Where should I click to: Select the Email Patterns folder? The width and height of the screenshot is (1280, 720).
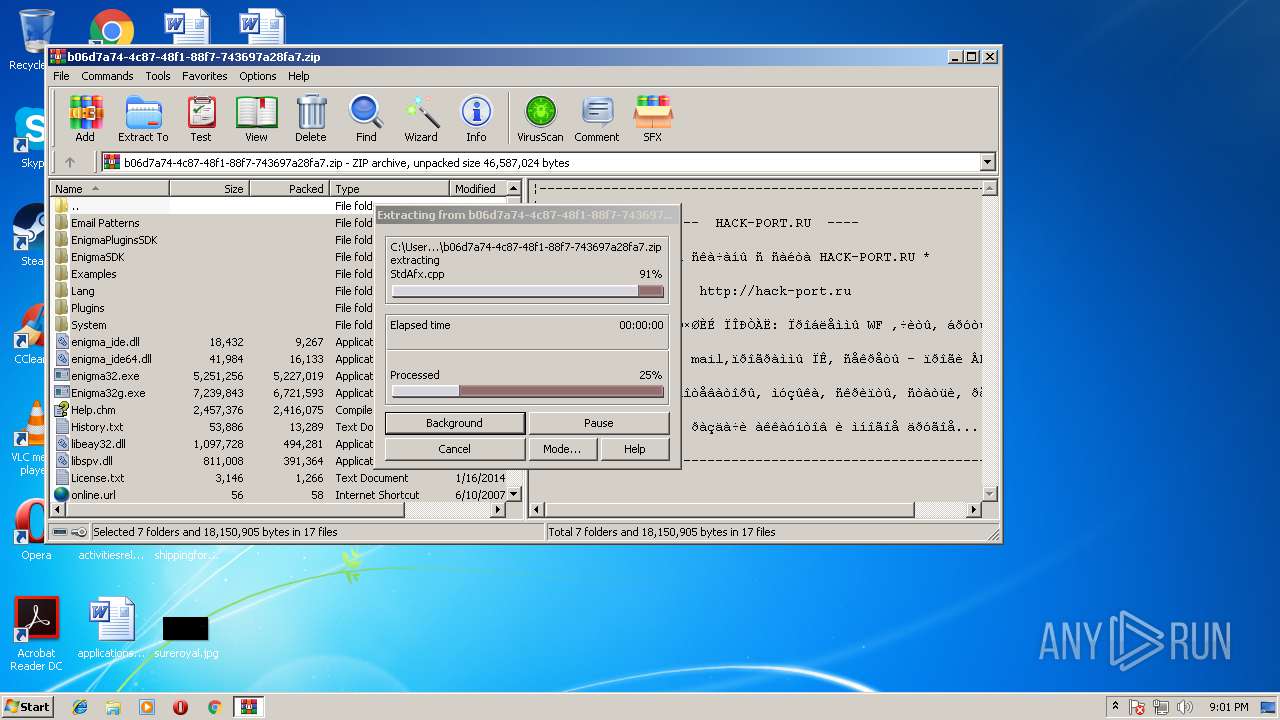coord(105,223)
